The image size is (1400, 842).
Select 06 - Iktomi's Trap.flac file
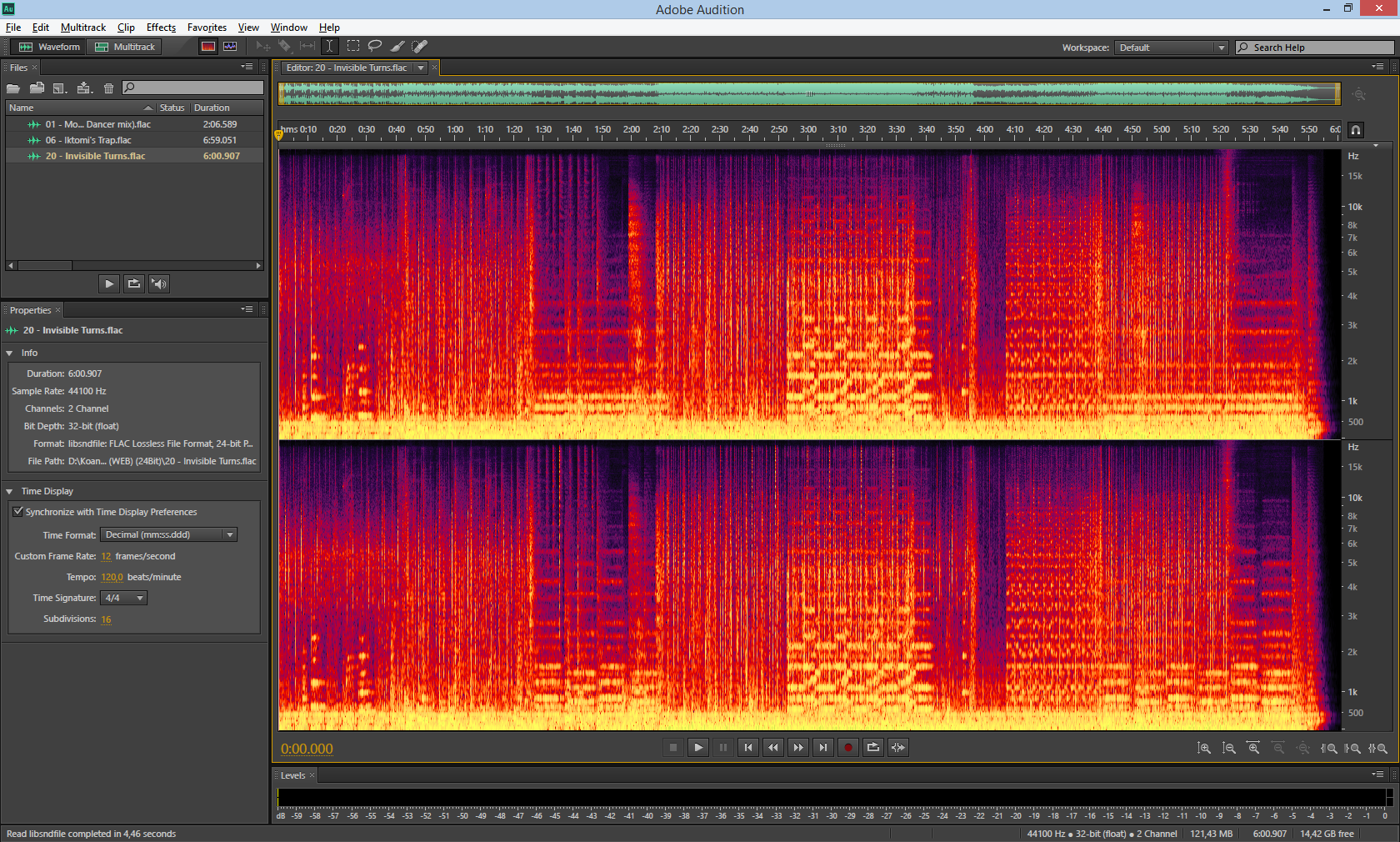pyautogui.click(x=134, y=140)
